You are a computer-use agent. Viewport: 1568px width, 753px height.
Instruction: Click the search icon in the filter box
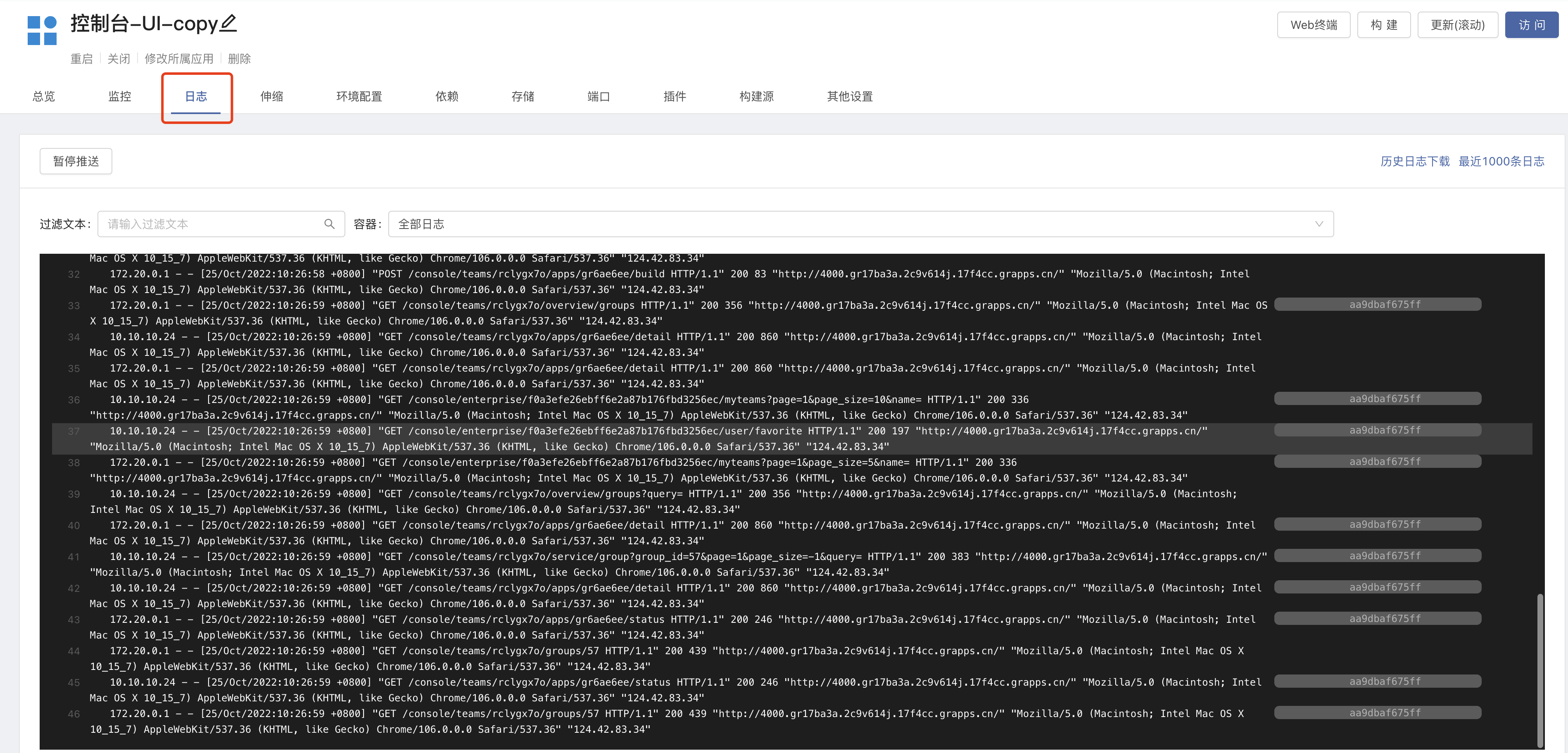(x=330, y=224)
